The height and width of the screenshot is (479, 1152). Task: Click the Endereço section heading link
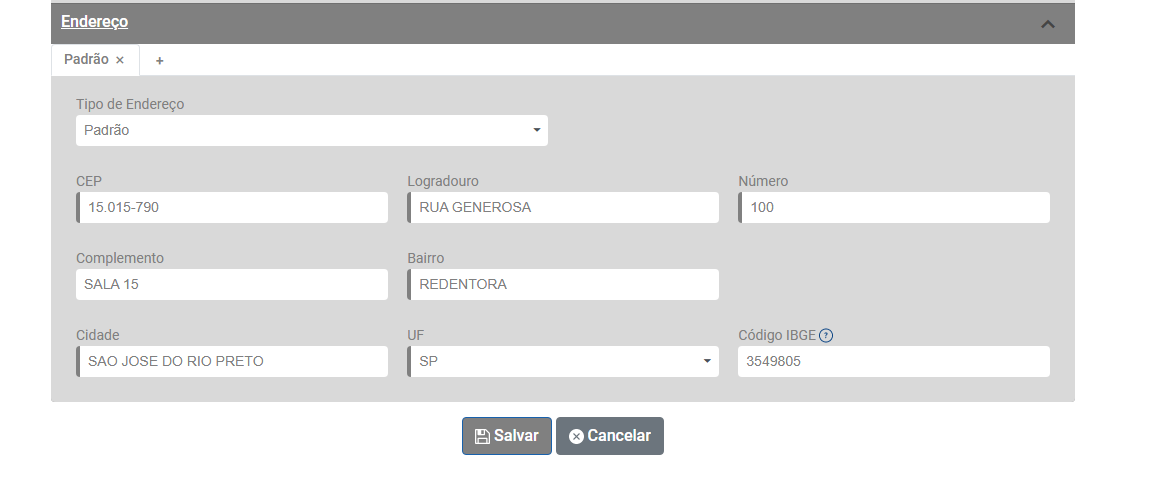94,22
